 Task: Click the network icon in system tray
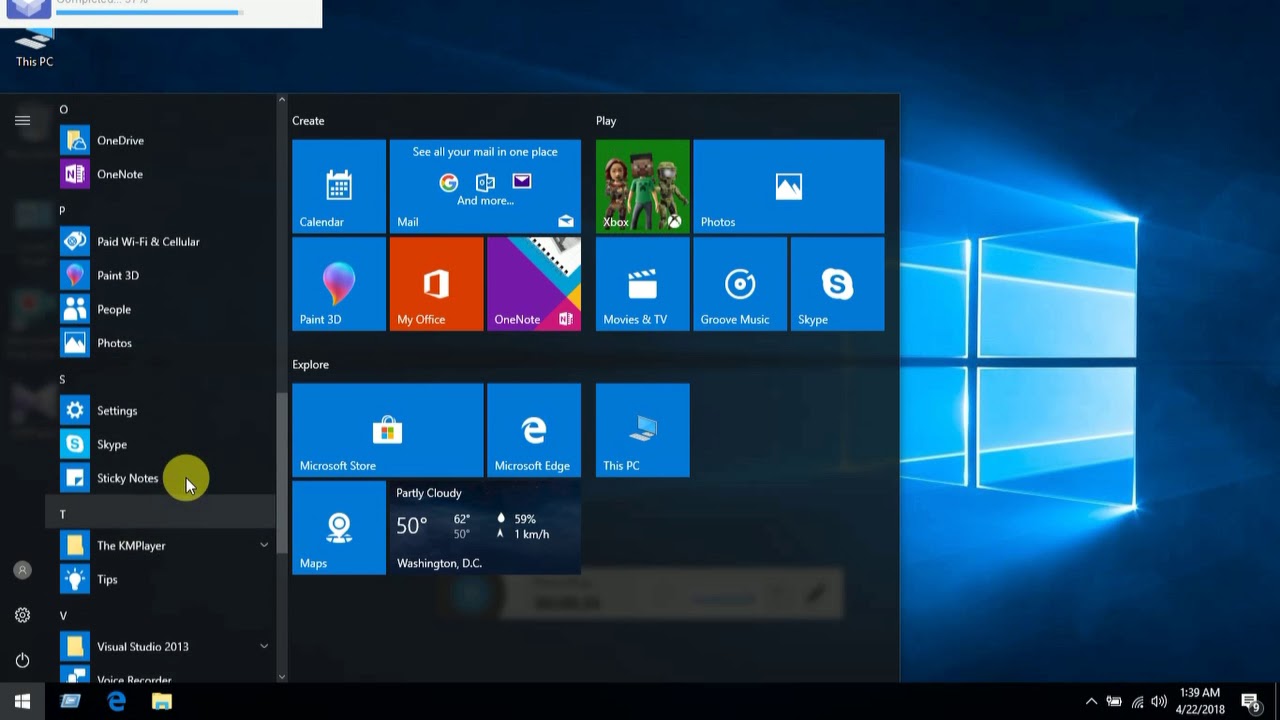tap(1137, 702)
